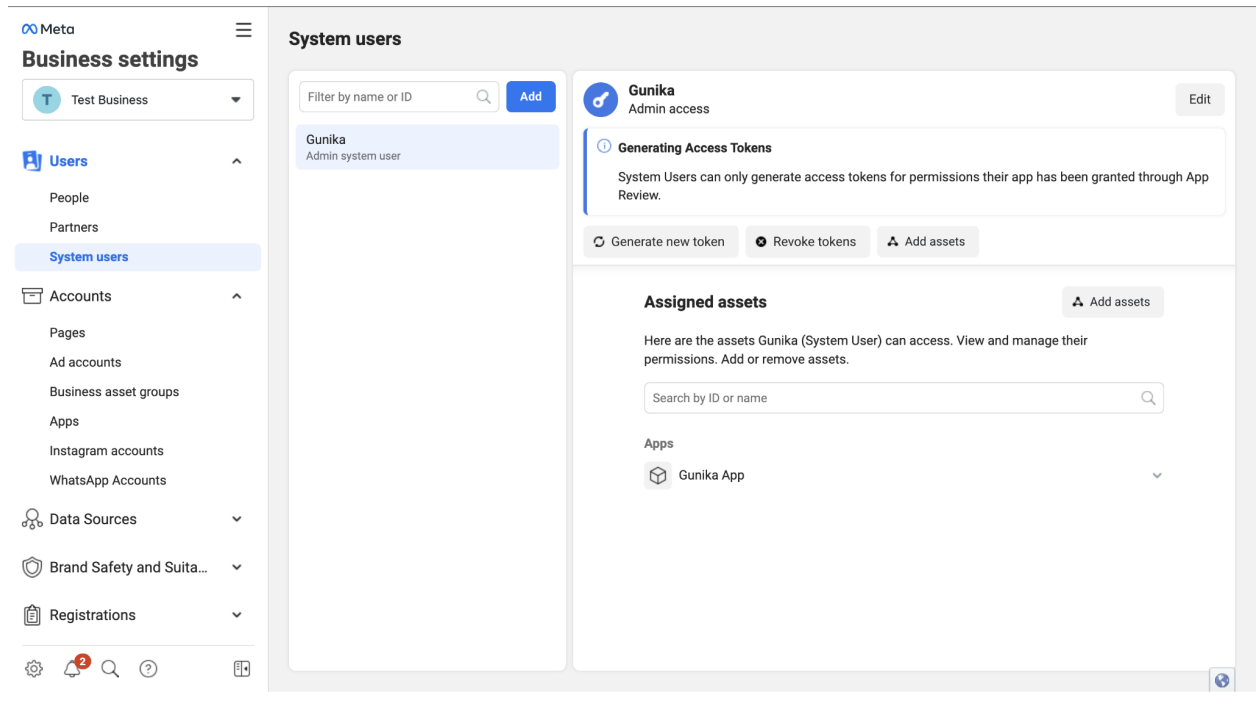Click the Business settings title
Image resolution: width=1258 pixels, height=704 pixels.
pos(110,60)
